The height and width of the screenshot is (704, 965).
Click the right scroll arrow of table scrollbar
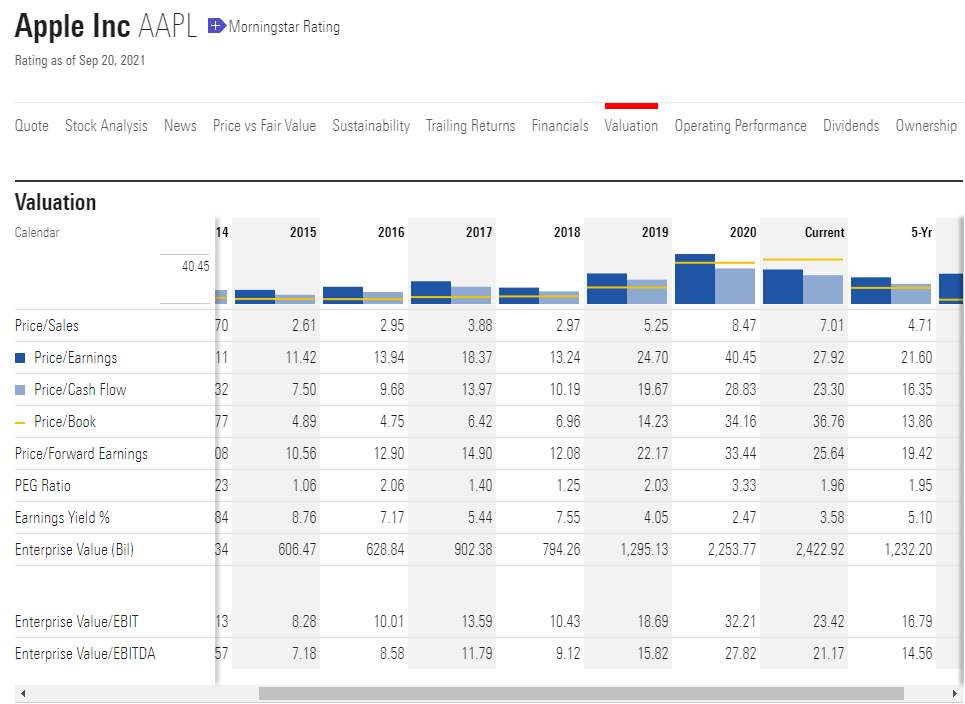click(x=954, y=693)
